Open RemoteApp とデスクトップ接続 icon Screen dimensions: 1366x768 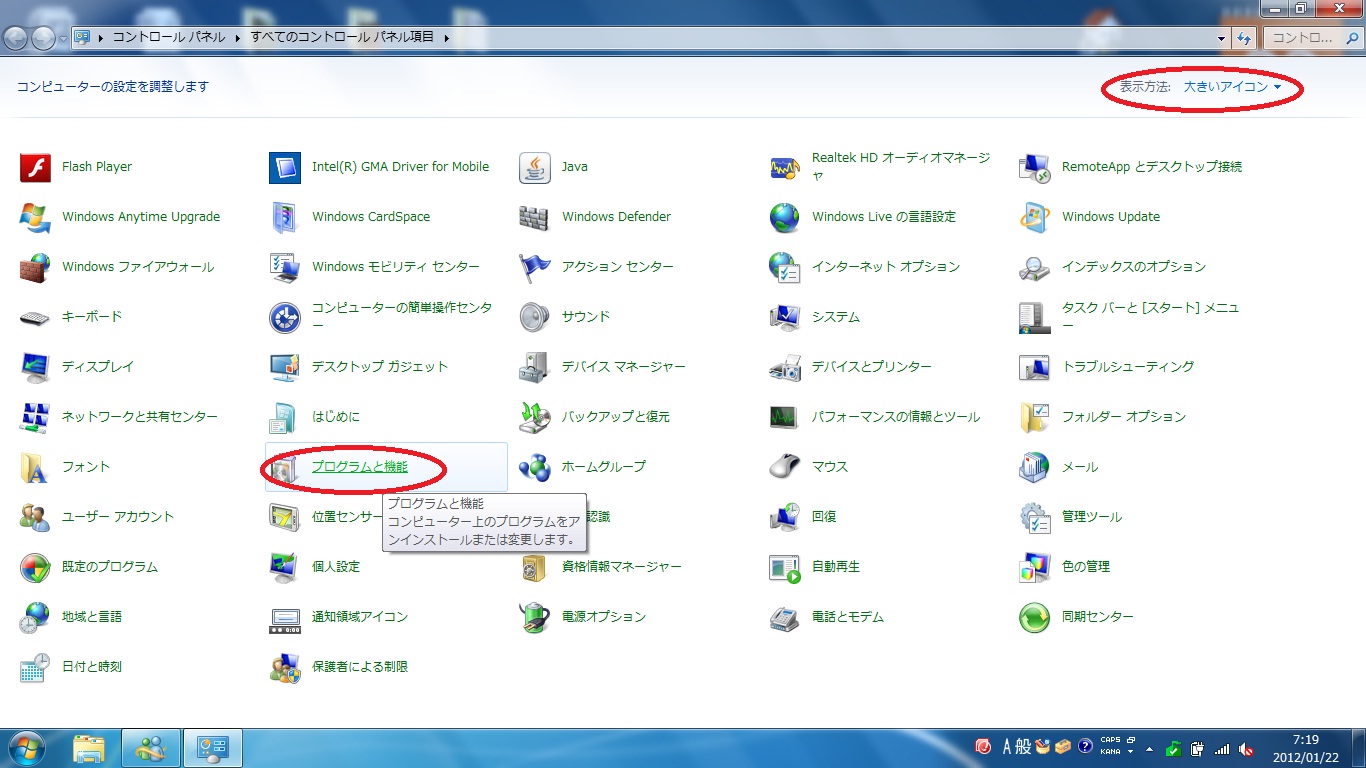coord(1035,167)
